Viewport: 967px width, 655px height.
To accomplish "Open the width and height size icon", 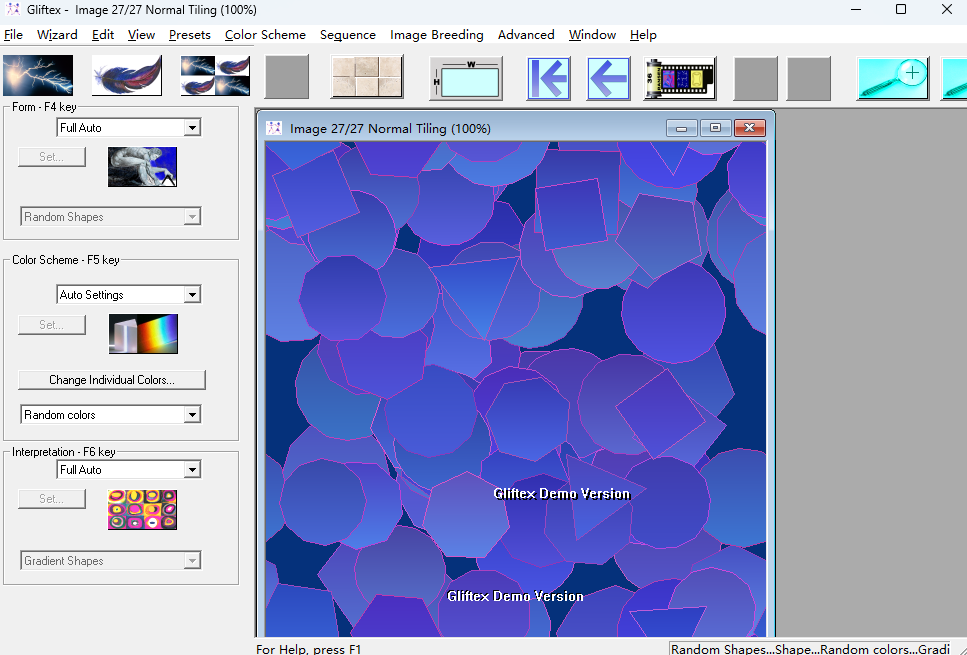I will tap(466, 77).
